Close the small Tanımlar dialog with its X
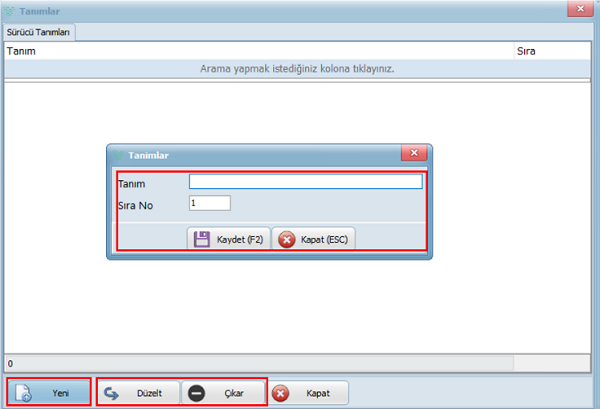Screen dimensions: 600x409 coord(414,154)
